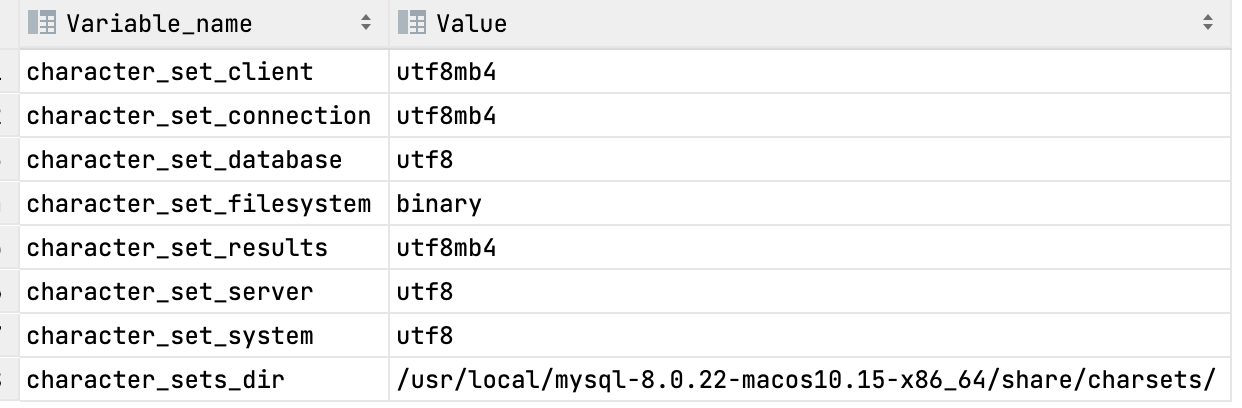
Task: Click the character_set_system cell
Action: coord(170,336)
